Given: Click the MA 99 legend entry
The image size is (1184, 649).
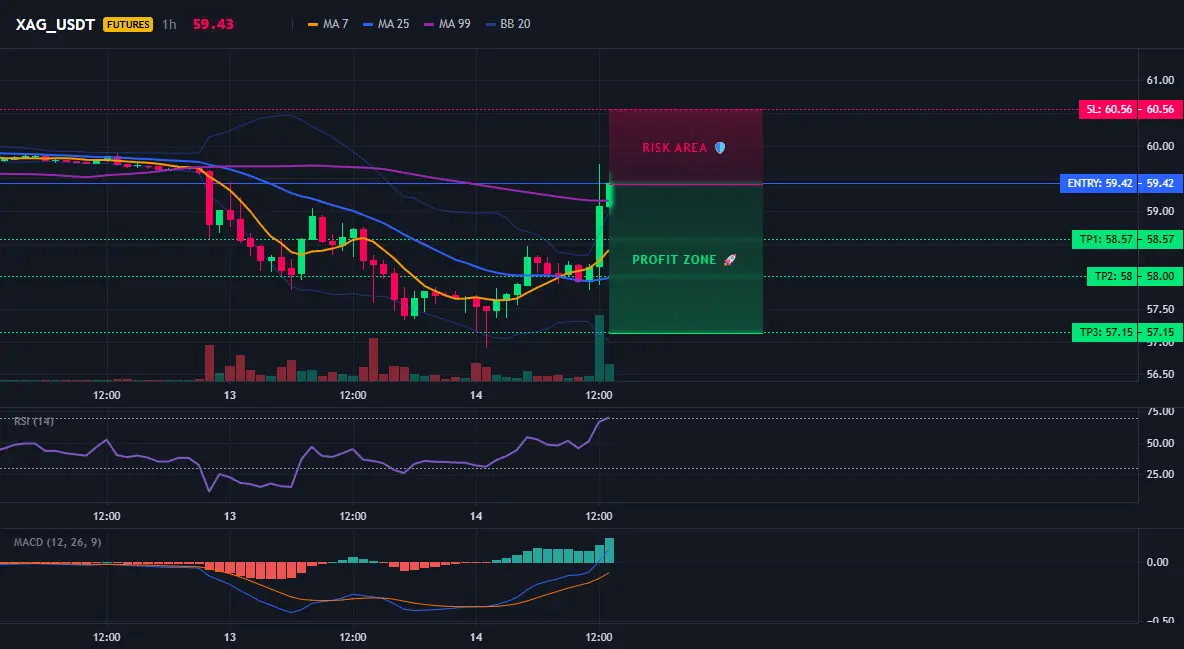Looking at the screenshot, I should point(448,24).
